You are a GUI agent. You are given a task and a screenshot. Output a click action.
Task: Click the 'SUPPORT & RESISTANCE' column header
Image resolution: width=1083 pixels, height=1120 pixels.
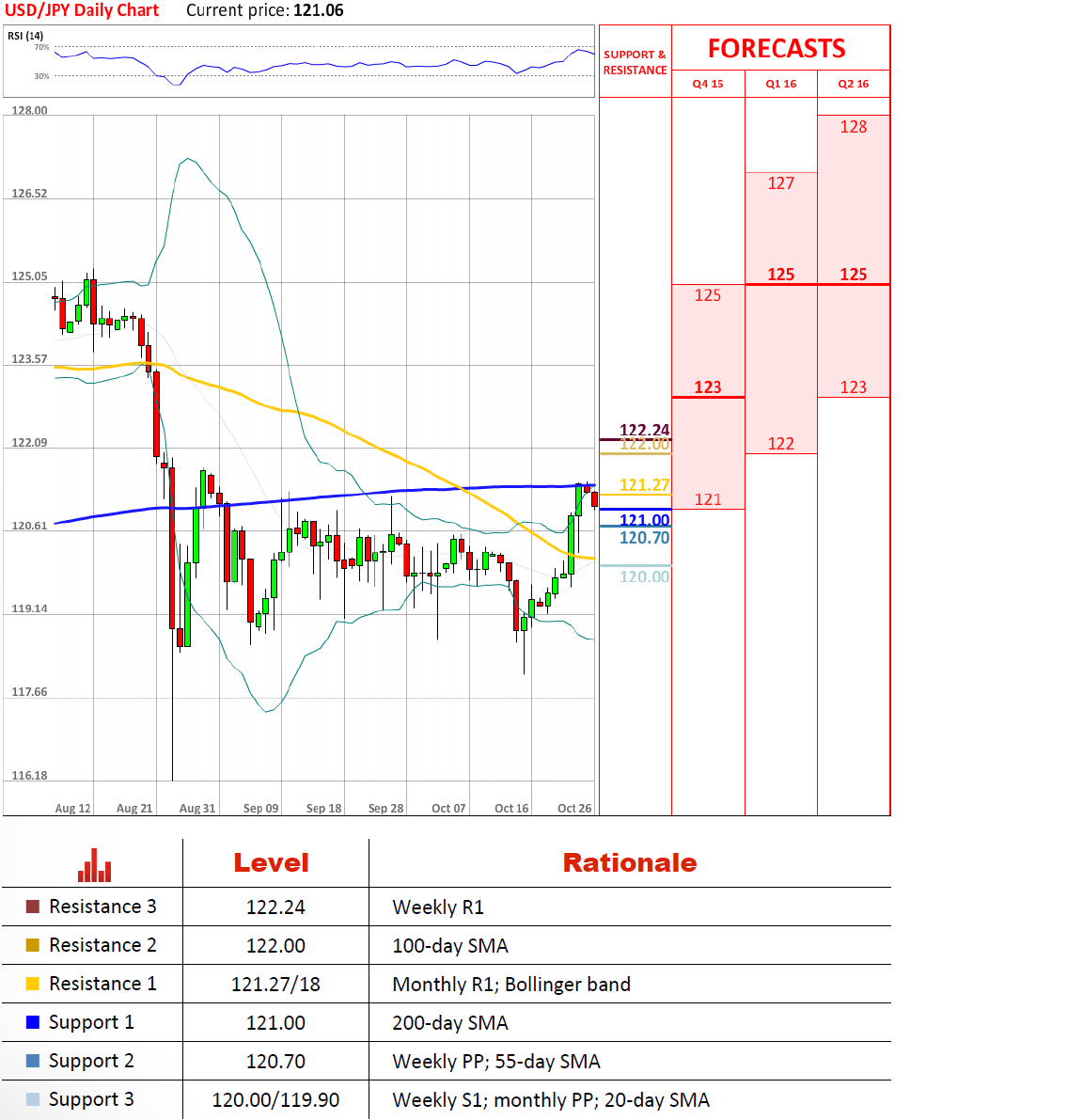tap(635, 62)
